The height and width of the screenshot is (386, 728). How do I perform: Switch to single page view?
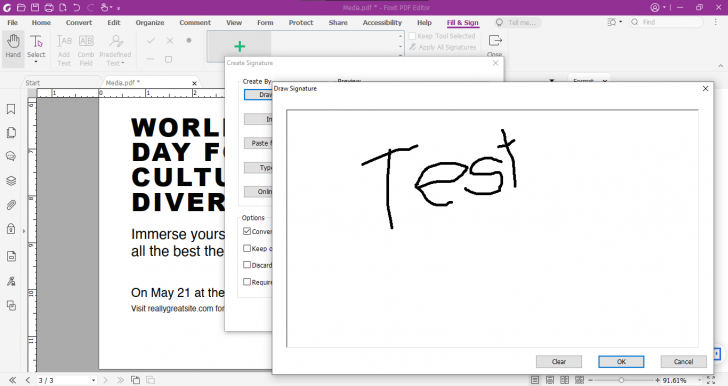pos(535,380)
